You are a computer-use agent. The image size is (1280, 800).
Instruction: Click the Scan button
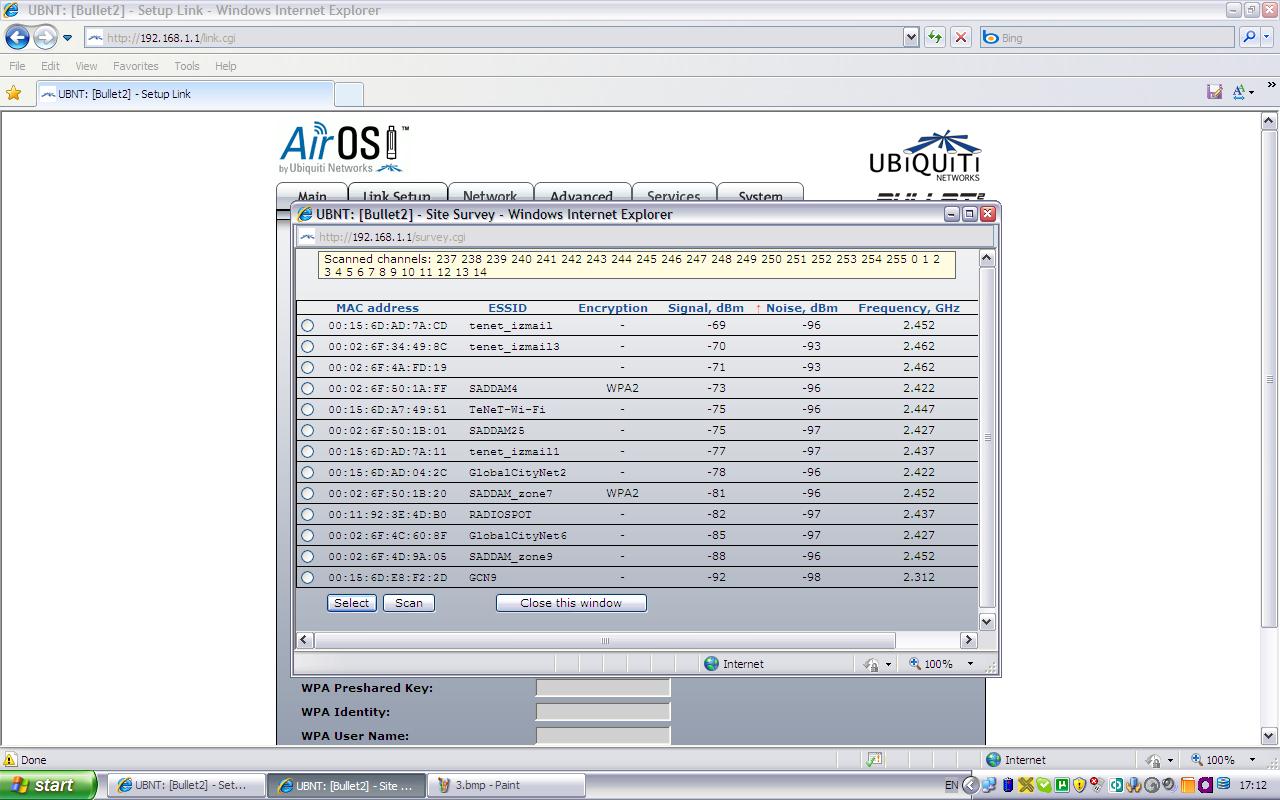pyautogui.click(x=409, y=603)
